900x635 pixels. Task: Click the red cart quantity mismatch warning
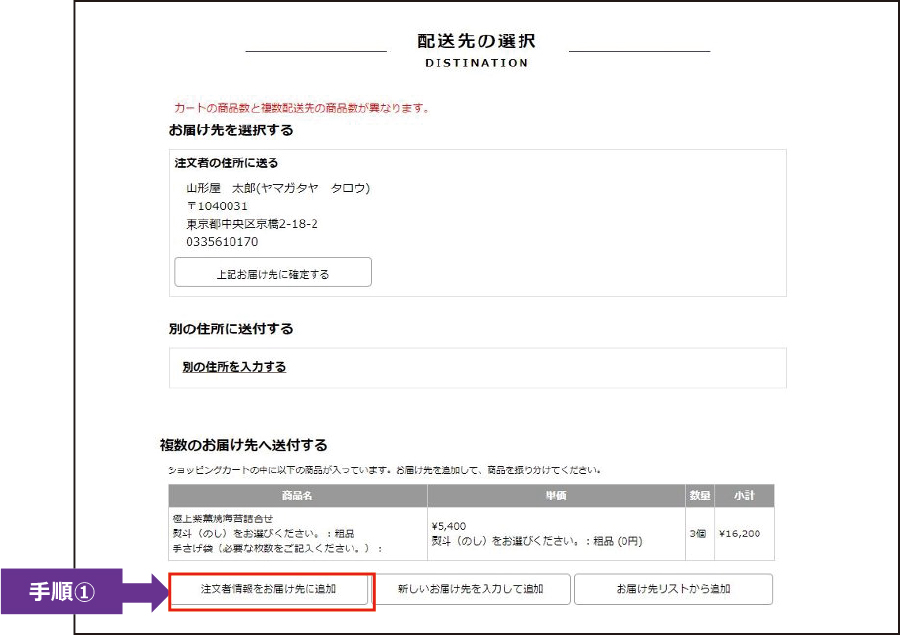[301, 108]
